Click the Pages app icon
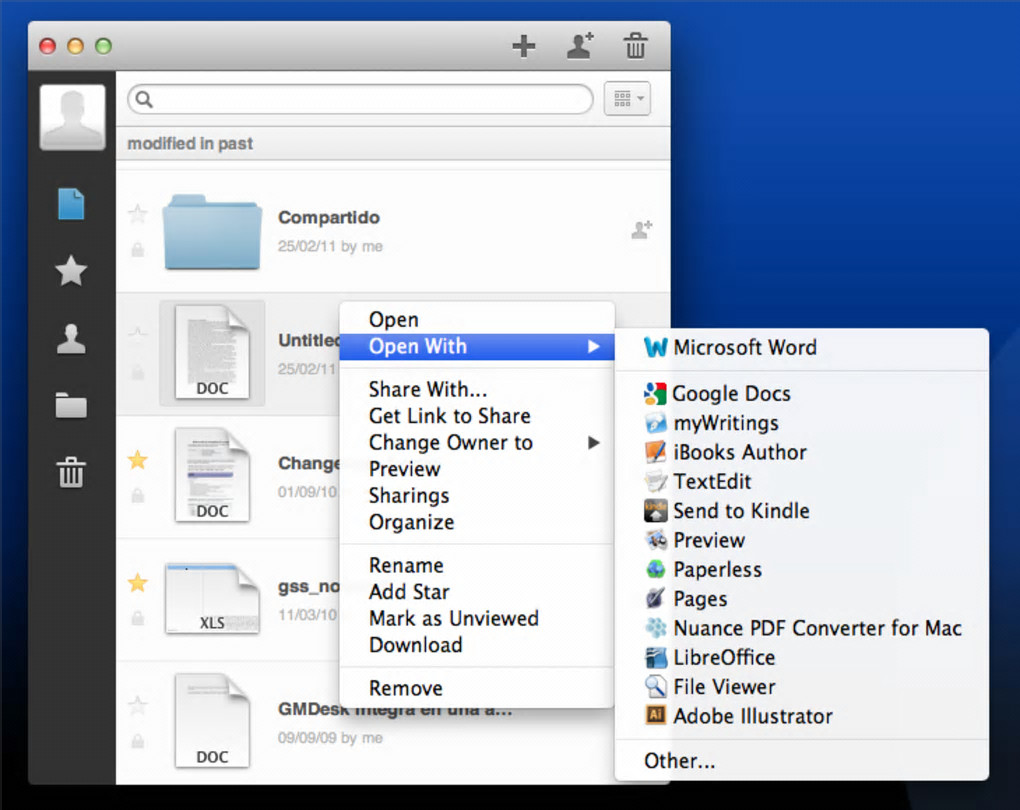The height and width of the screenshot is (810, 1020). tap(656, 599)
